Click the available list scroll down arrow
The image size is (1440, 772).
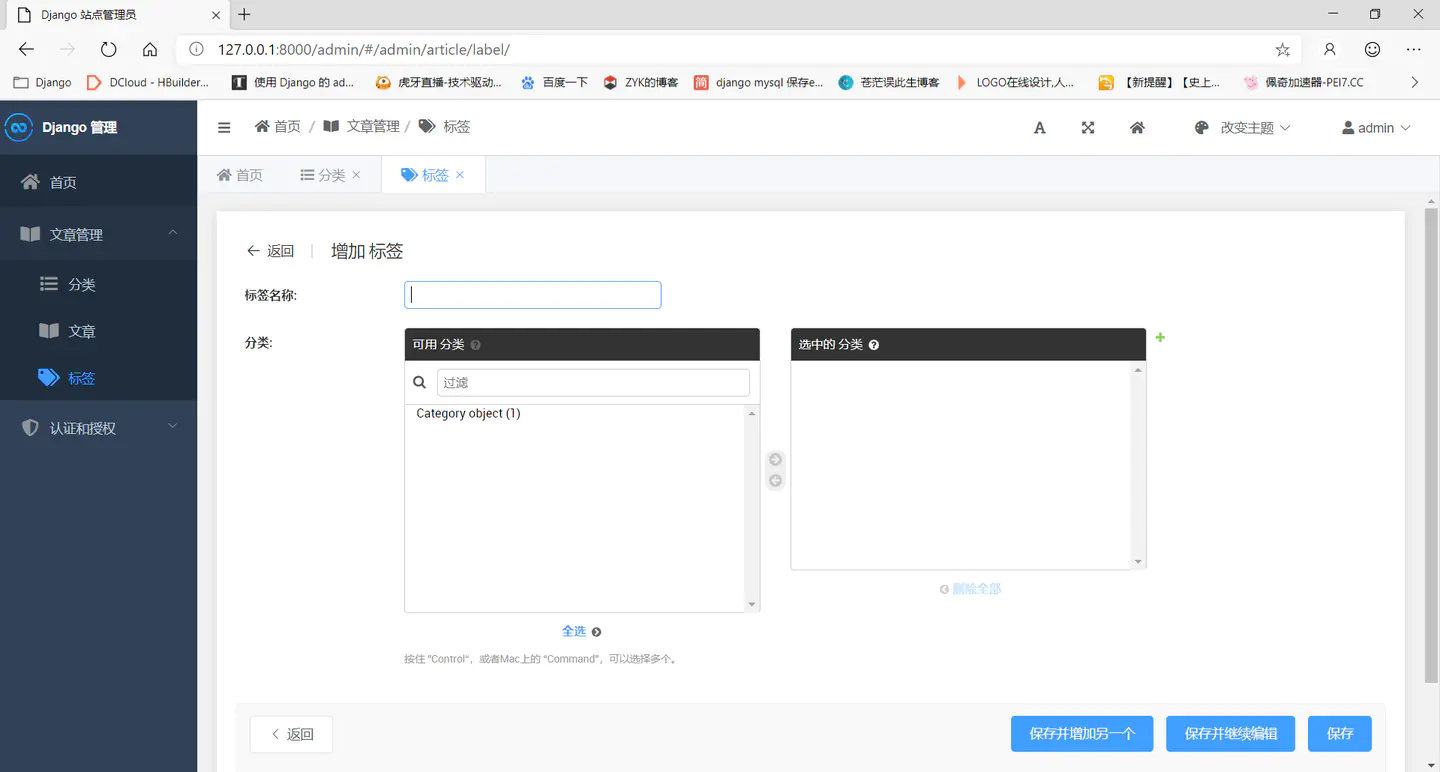[752, 604]
